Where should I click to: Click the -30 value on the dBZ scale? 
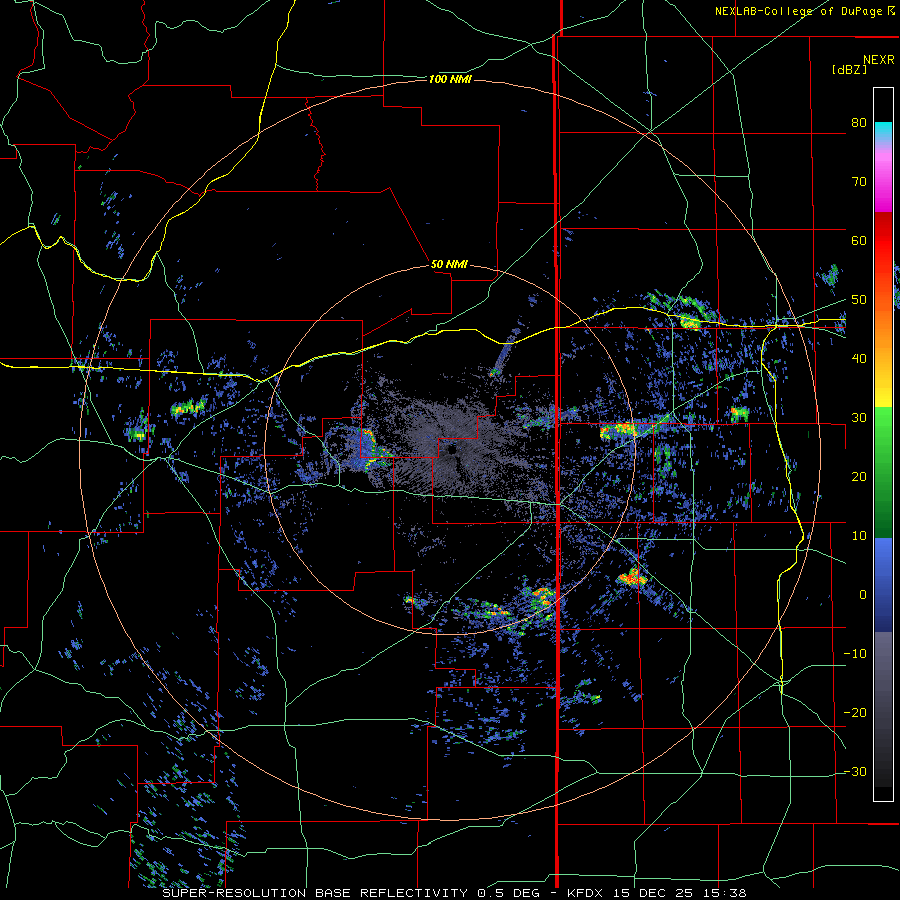(855, 771)
